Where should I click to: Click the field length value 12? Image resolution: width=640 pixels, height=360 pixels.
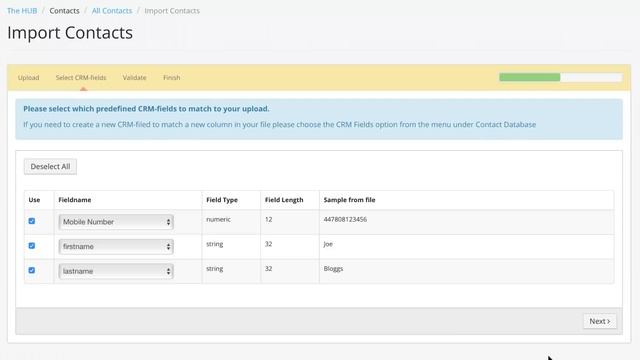269,219
